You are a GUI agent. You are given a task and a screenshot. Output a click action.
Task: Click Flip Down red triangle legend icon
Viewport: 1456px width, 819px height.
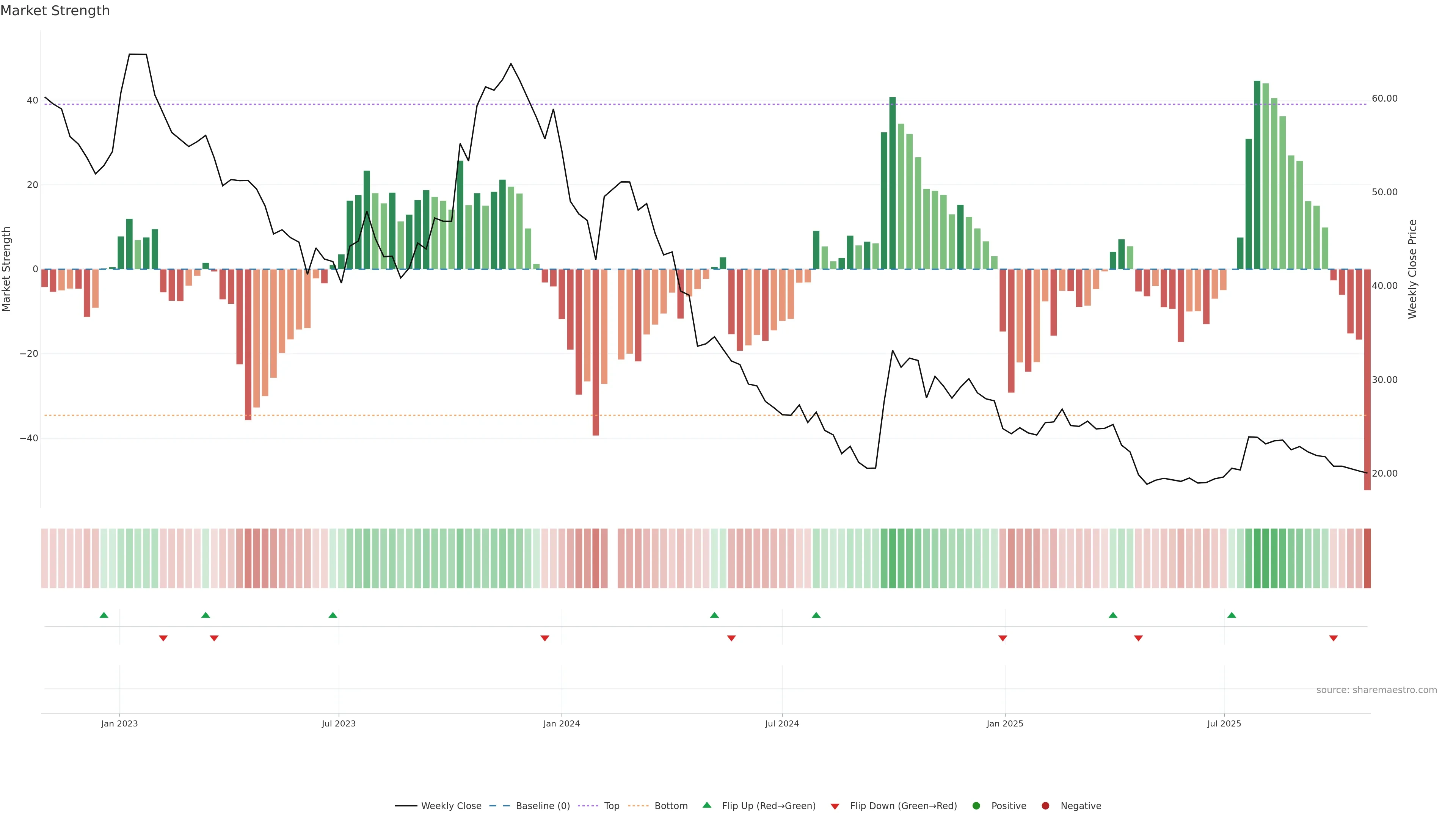pos(835,806)
